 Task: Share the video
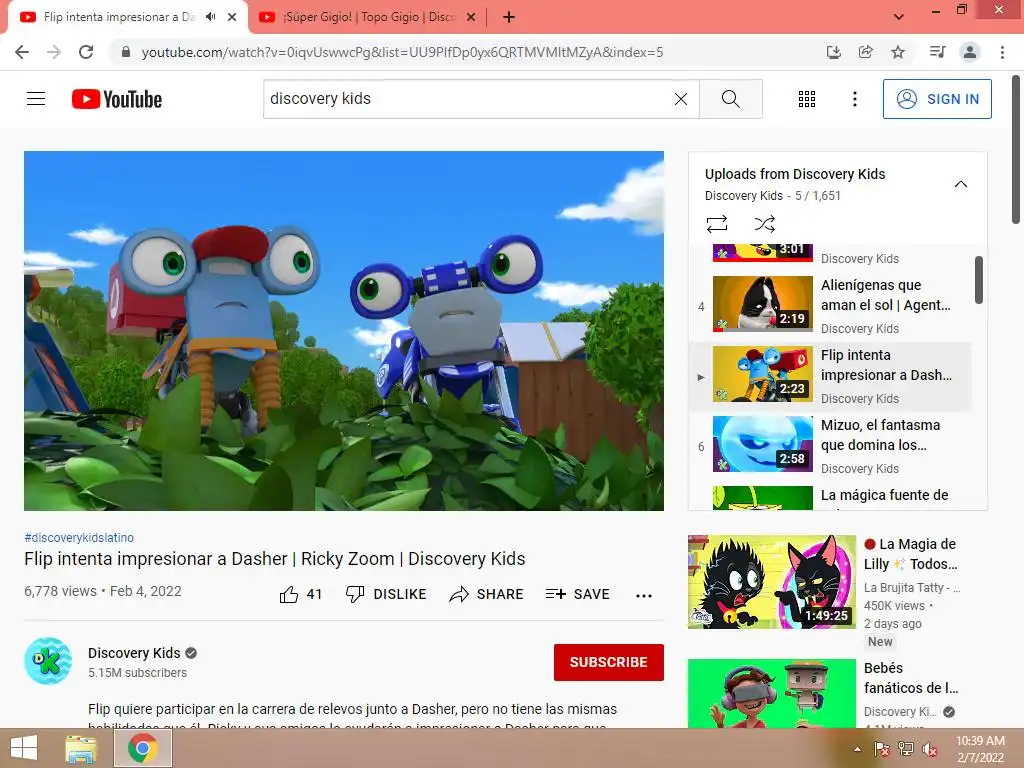click(x=487, y=594)
